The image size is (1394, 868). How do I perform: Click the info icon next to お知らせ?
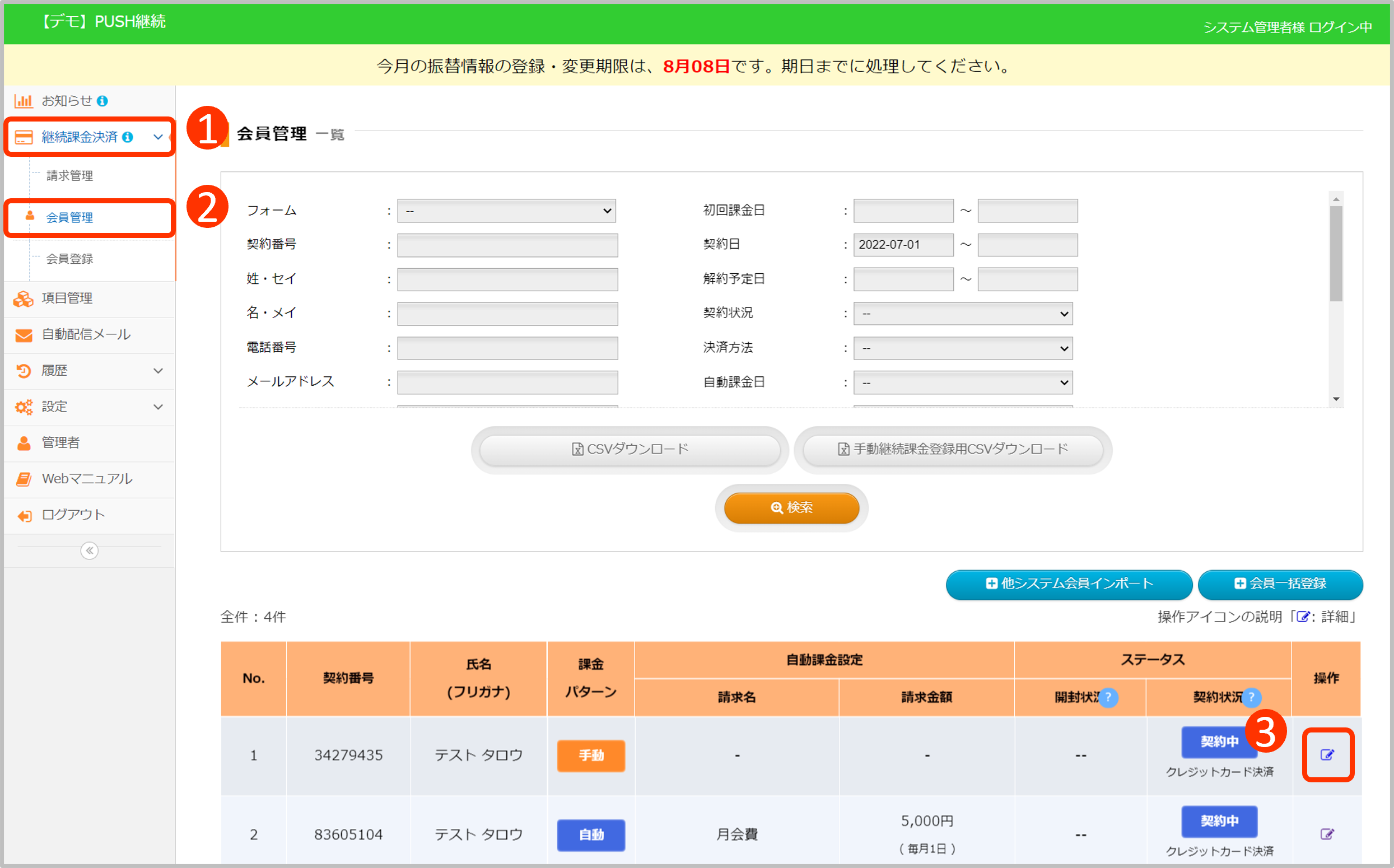tap(102, 101)
